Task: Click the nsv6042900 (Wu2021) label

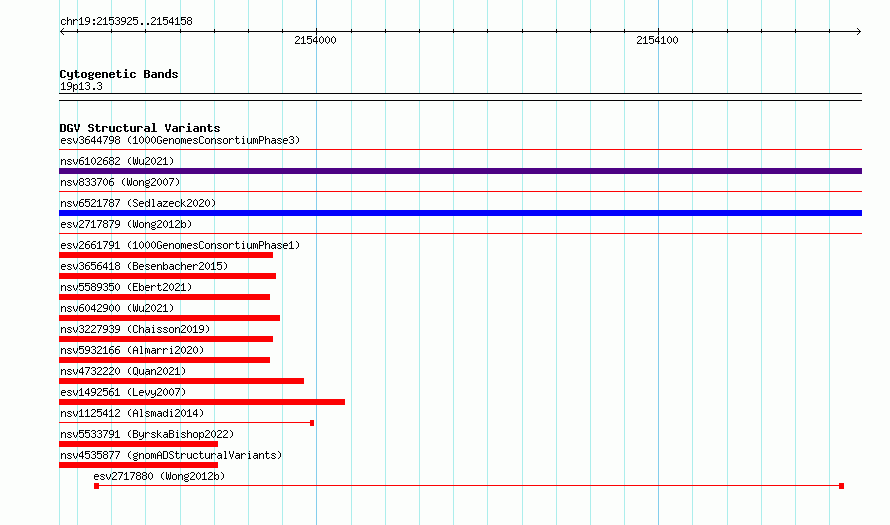Action: (x=117, y=308)
